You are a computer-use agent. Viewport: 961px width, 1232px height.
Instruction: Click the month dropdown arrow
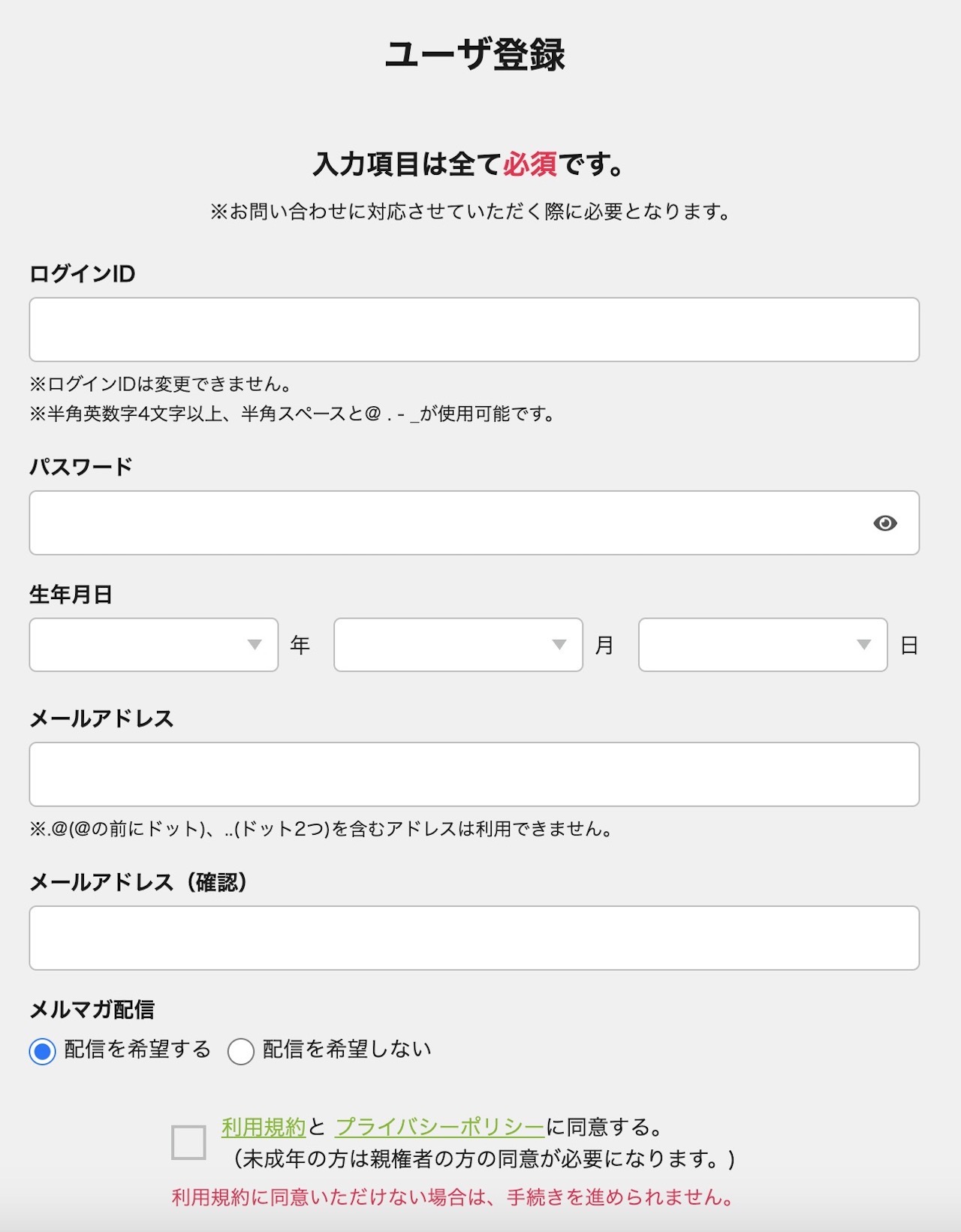tap(560, 644)
